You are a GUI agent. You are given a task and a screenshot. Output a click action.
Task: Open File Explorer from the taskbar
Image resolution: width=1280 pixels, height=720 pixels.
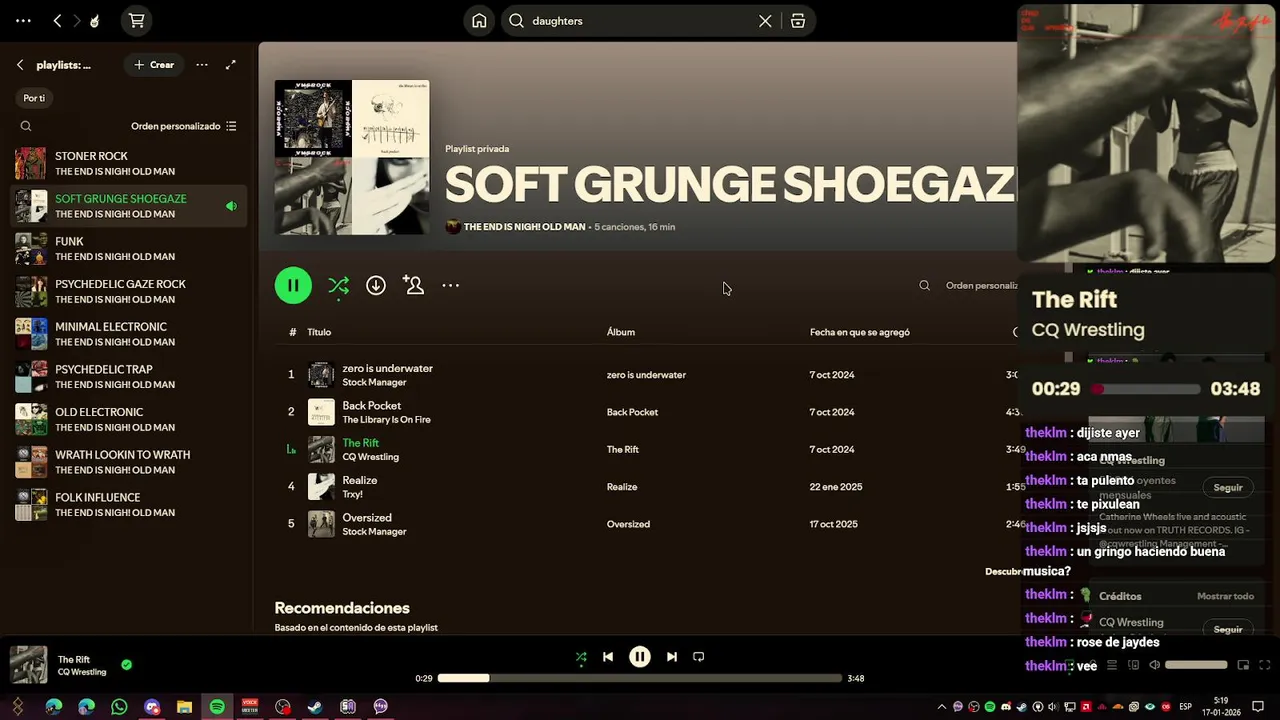point(184,707)
